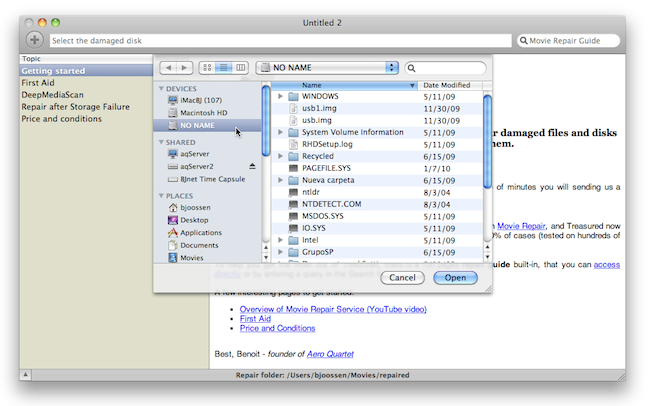The image size is (650, 406).
Task: Click the access link in page text
Action: (x=606, y=265)
